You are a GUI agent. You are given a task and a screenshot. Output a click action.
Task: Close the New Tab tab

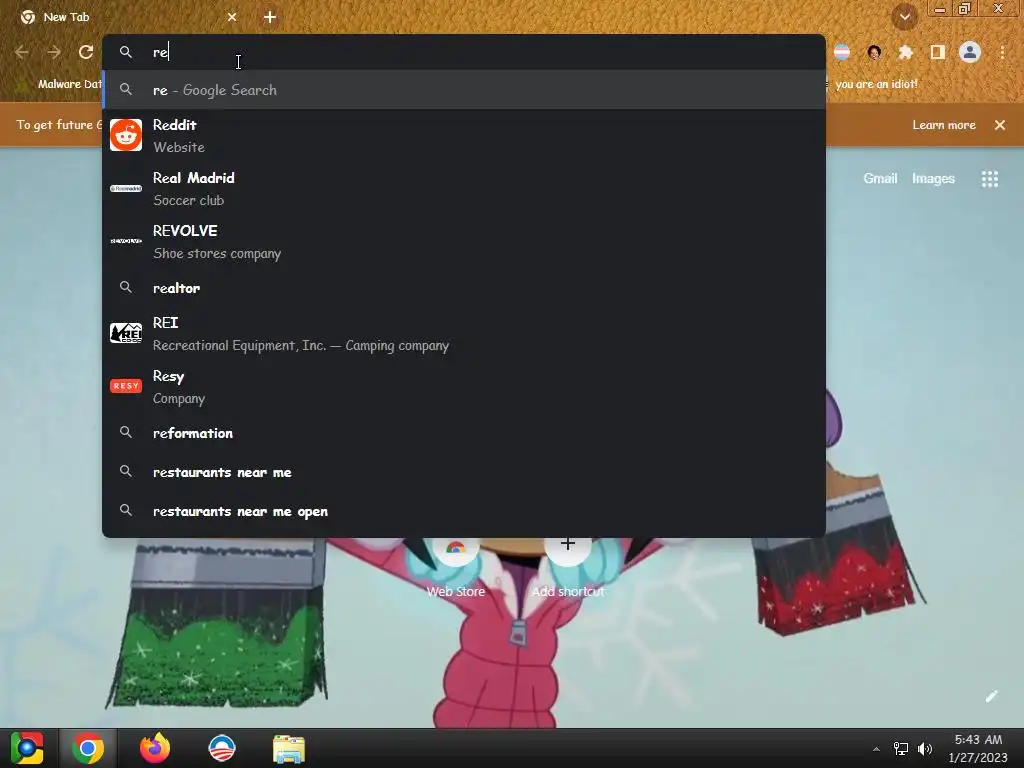pos(232,17)
